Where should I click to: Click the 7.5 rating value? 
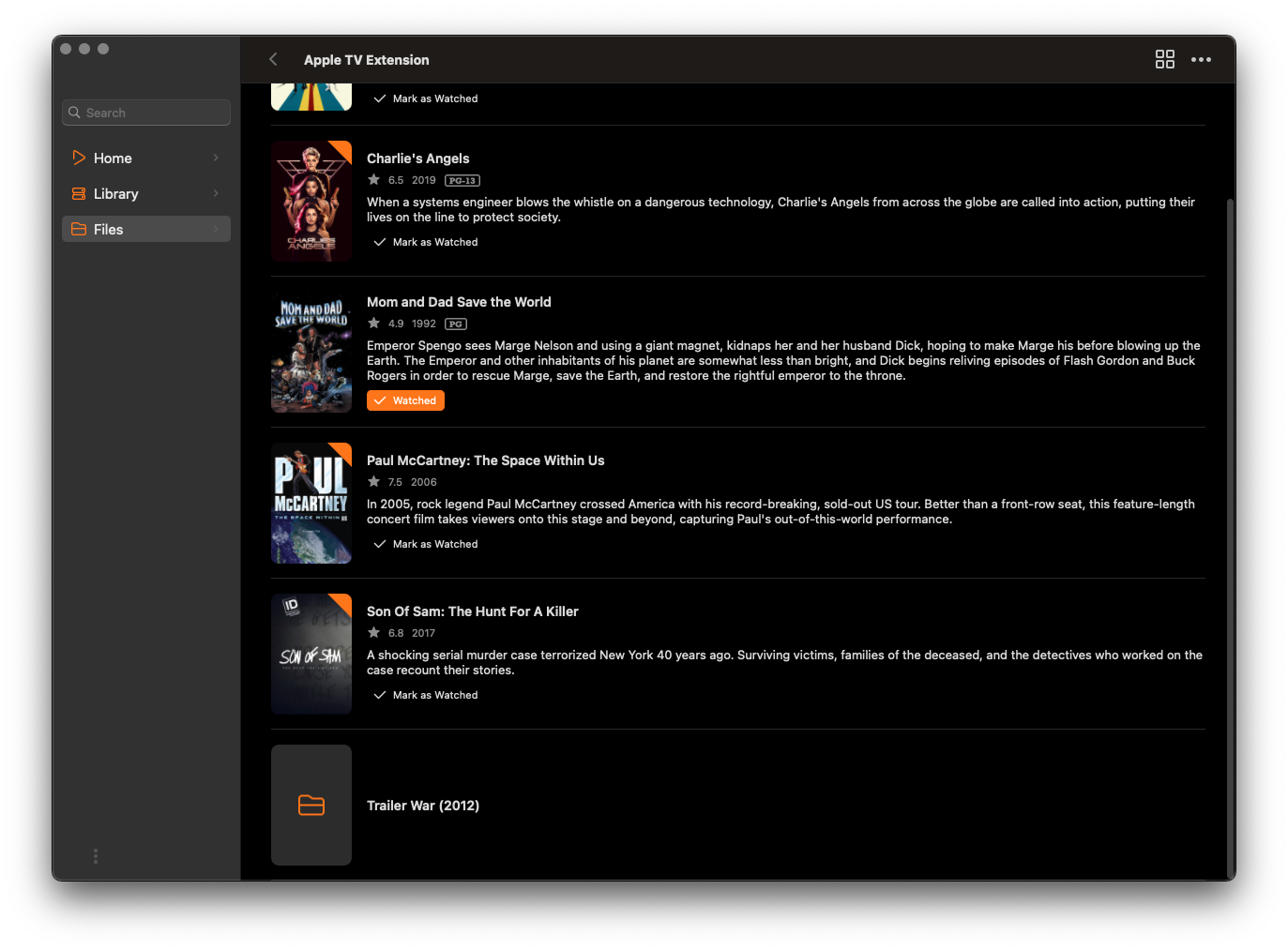[x=395, y=482]
